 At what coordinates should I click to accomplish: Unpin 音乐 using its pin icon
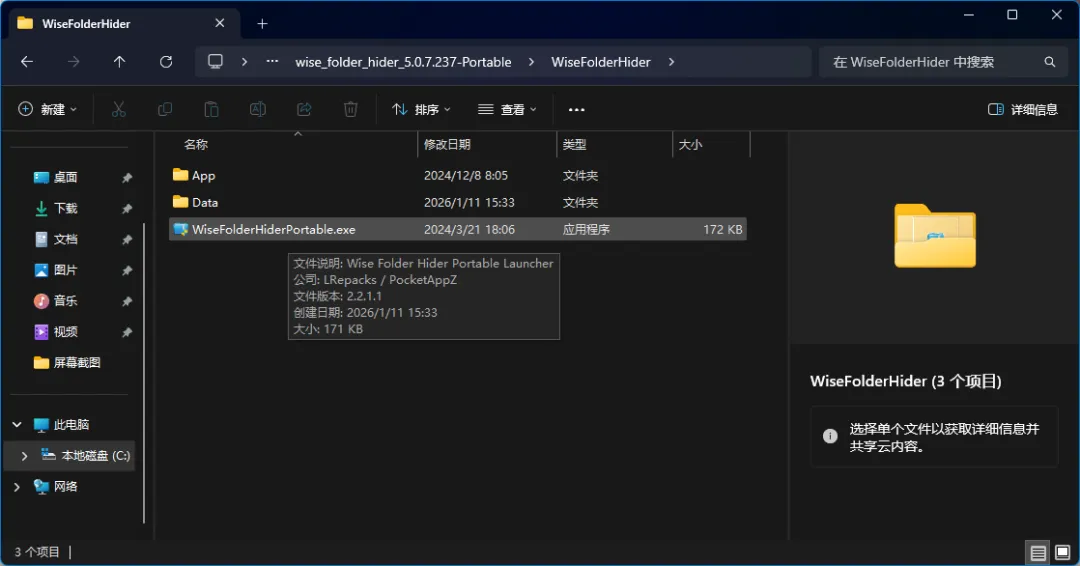pyautogui.click(x=127, y=302)
